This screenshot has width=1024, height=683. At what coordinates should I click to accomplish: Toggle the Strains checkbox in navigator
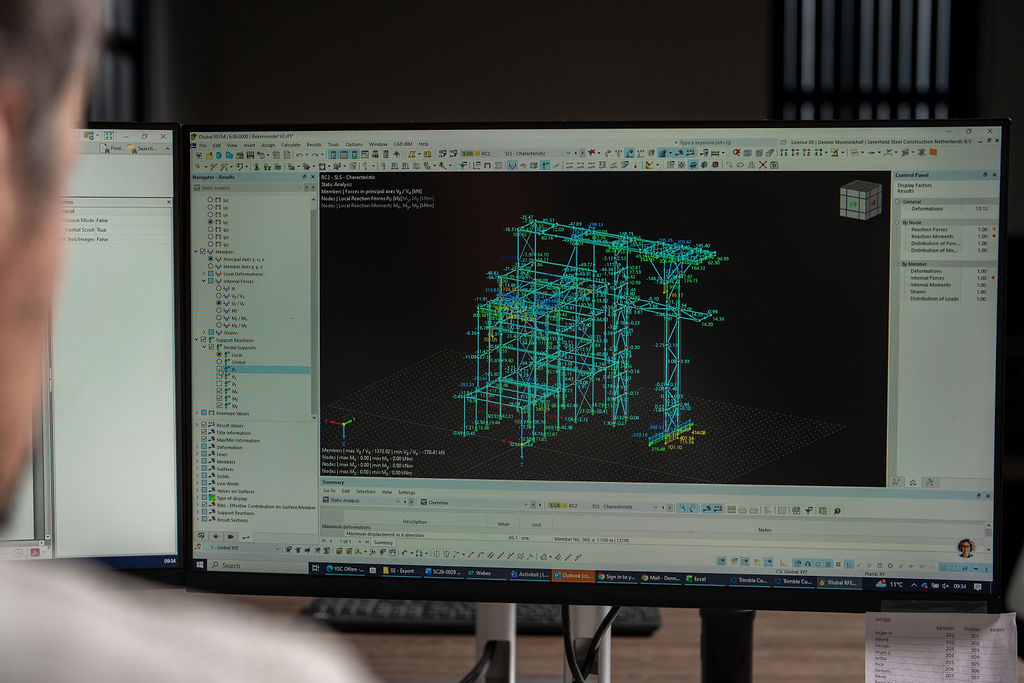[x=211, y=332]
